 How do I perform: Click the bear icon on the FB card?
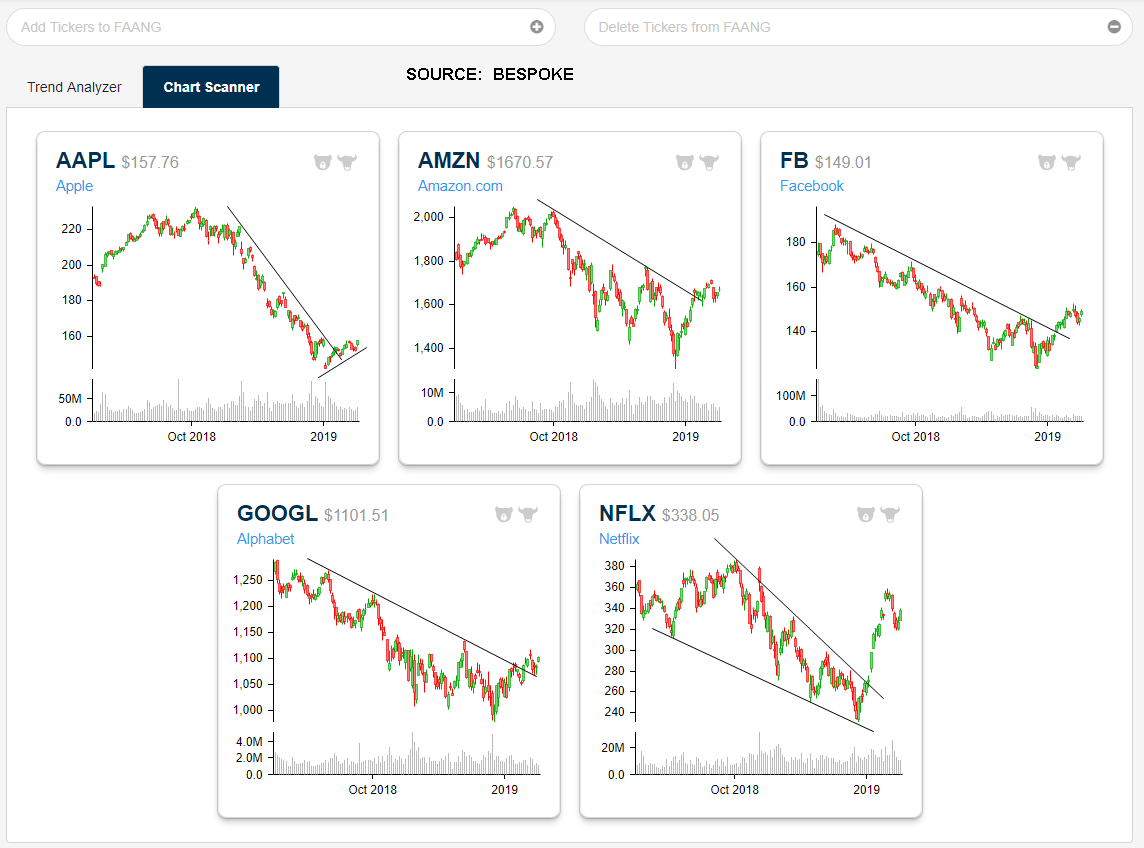point(1047,161)
